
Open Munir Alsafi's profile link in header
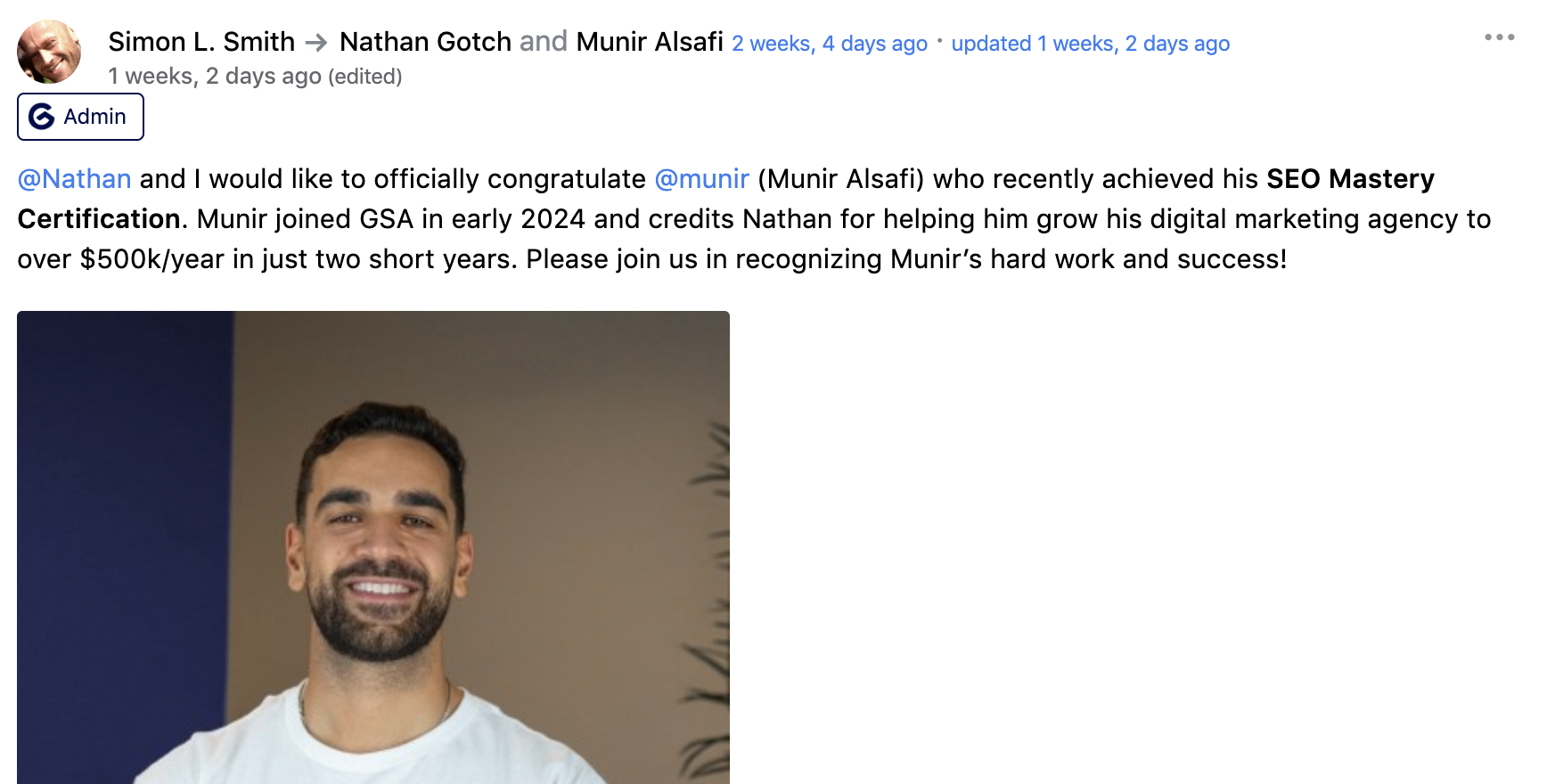[x=649, y=42]
